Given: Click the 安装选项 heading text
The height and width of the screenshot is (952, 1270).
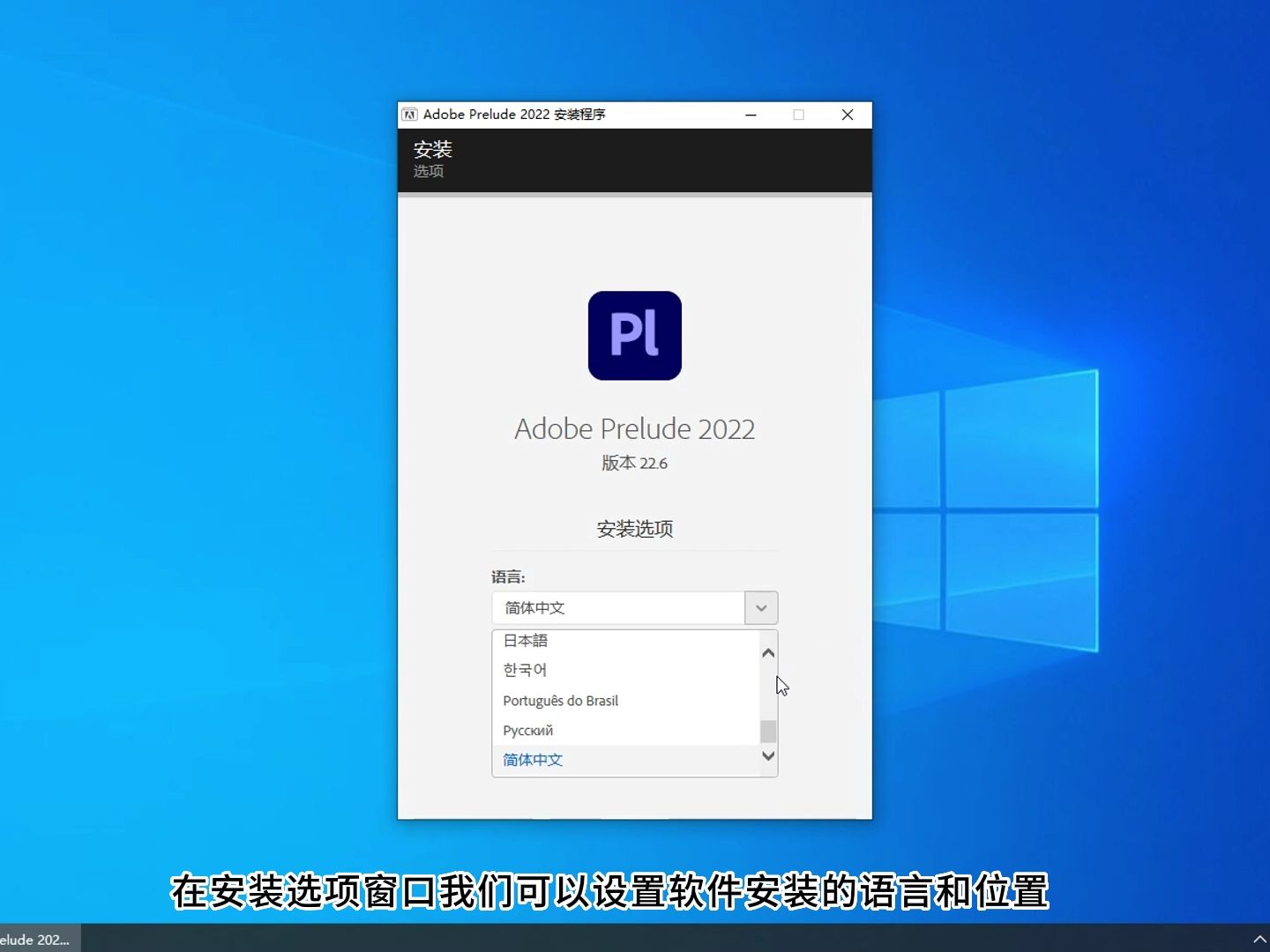Looking at the screenshot, I should point(635,529).
